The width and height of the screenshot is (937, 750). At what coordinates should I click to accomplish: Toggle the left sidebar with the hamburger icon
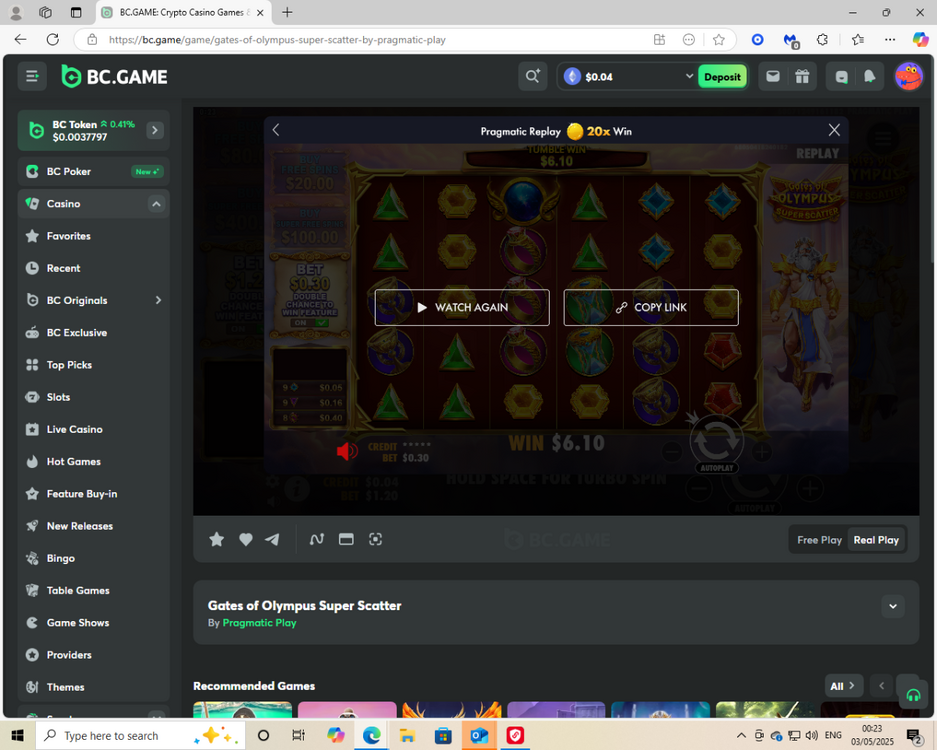click(32, 77)
